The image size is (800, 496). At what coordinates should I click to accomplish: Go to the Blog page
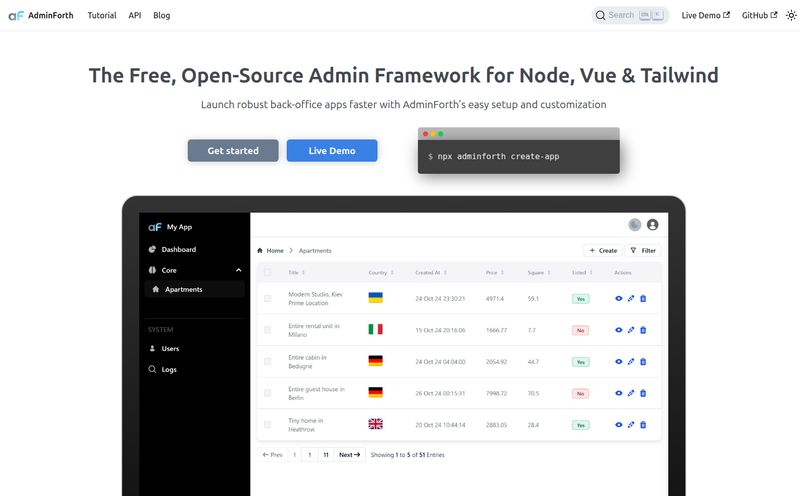[161, 15]
